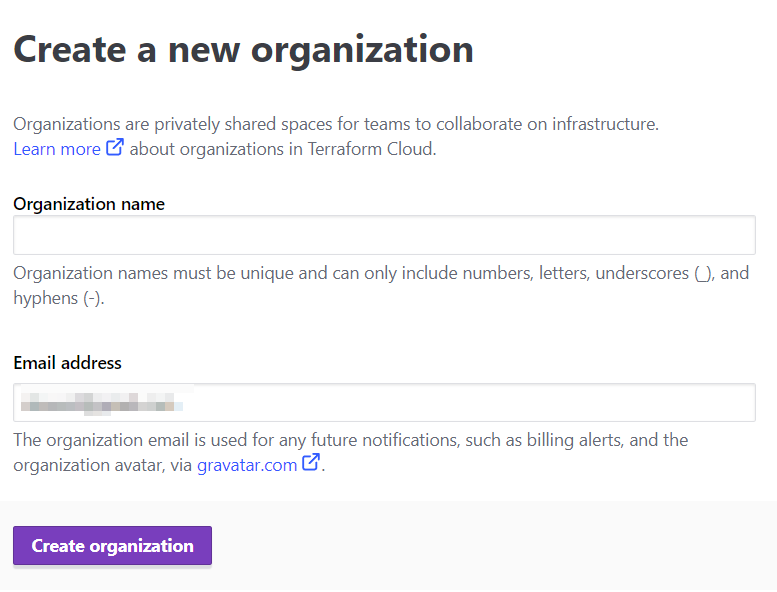777x592 pixels.
Task: Click the empty gray footer right of Create organization
Action: [490, 546]
